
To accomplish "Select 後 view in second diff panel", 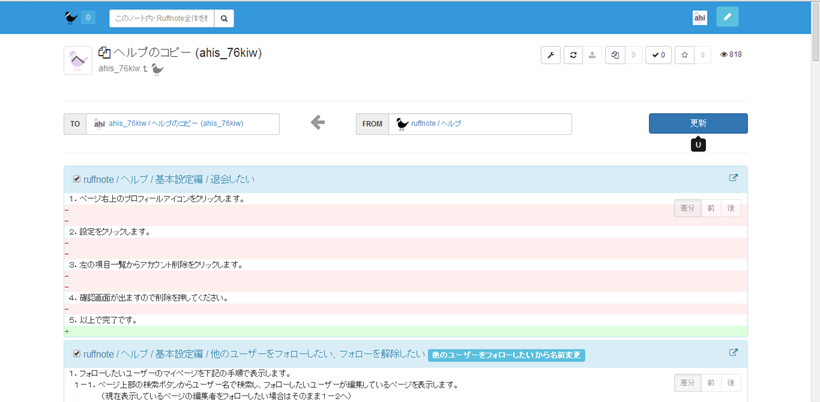I will pos(731,382).
